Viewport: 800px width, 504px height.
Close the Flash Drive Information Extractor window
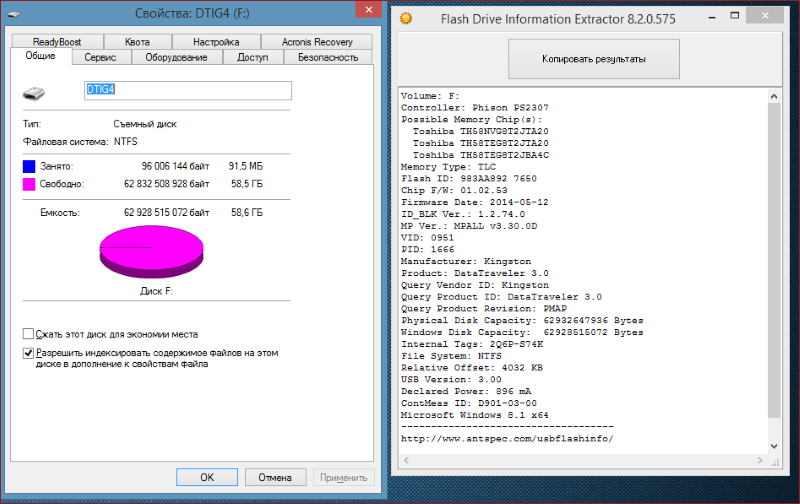pyautogui.click(x=765, y=15)
